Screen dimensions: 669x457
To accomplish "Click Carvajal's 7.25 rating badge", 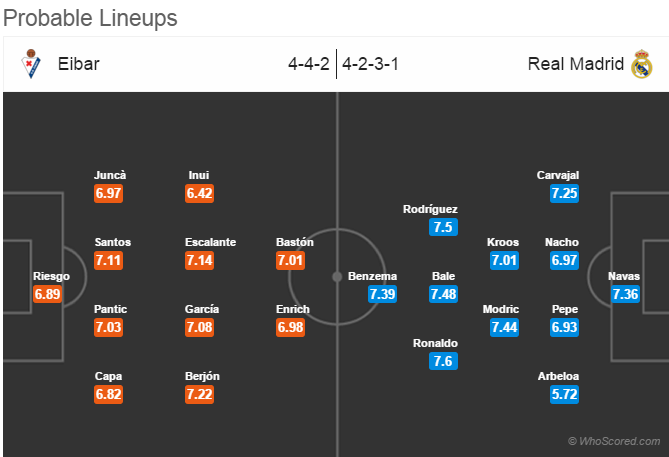I will click(564, 193).
